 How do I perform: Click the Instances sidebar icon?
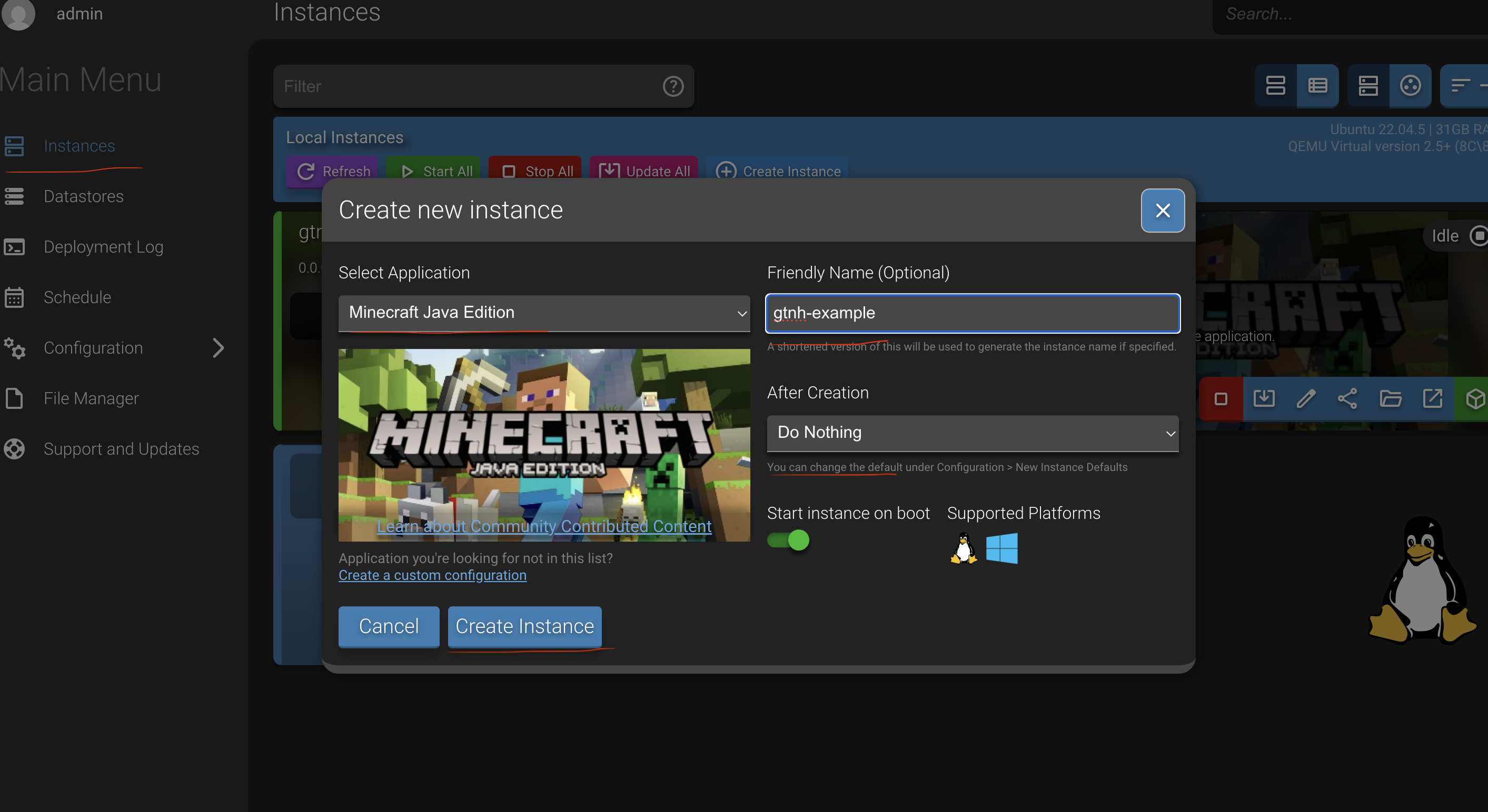click(x=14, y=146)
